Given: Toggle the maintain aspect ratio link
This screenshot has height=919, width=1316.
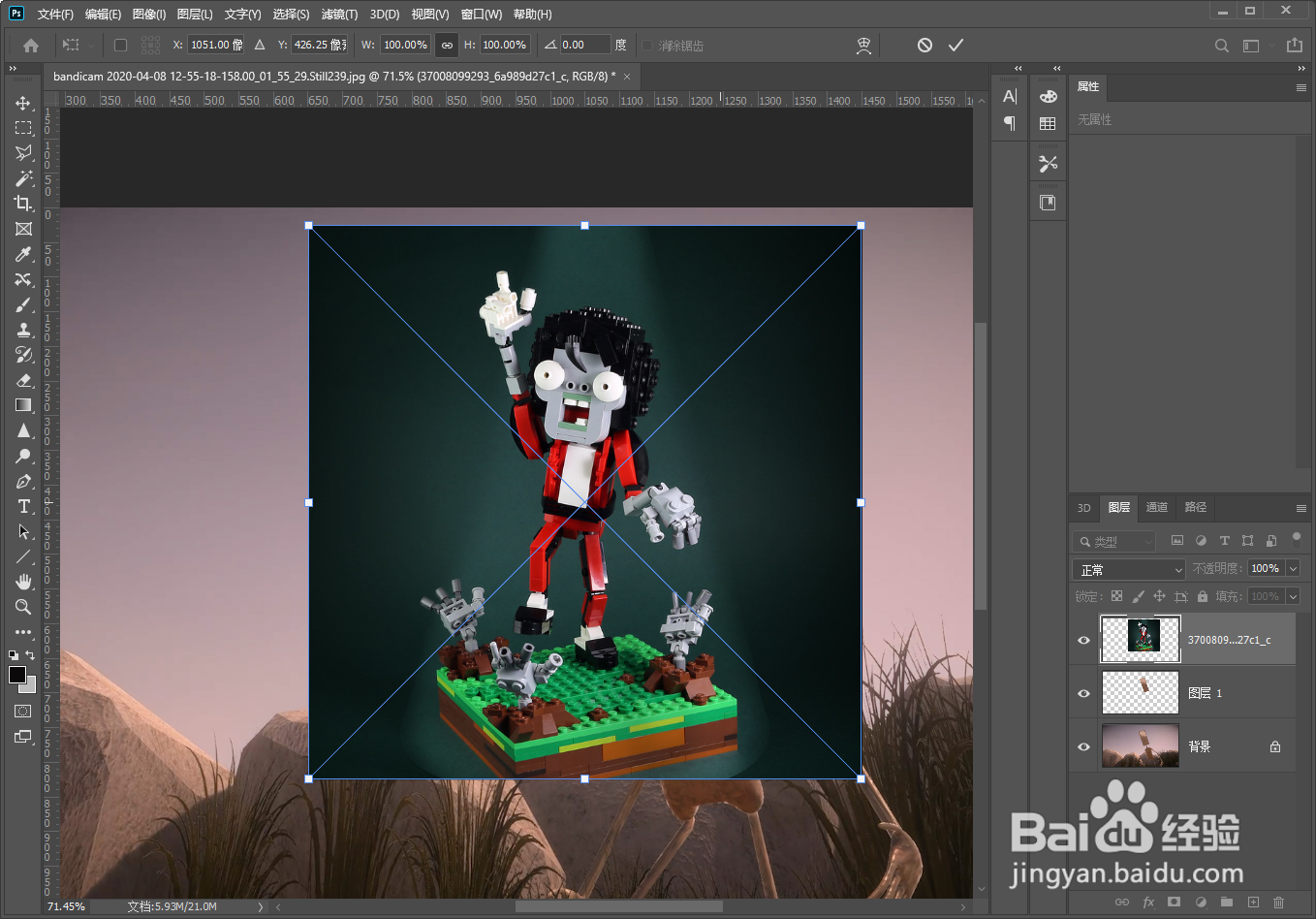Looking at the screenshot, I should tap(447, 45).
